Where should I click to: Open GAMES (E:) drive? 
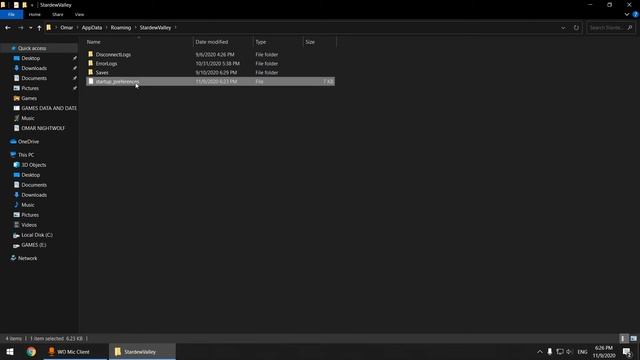[33, 245]
